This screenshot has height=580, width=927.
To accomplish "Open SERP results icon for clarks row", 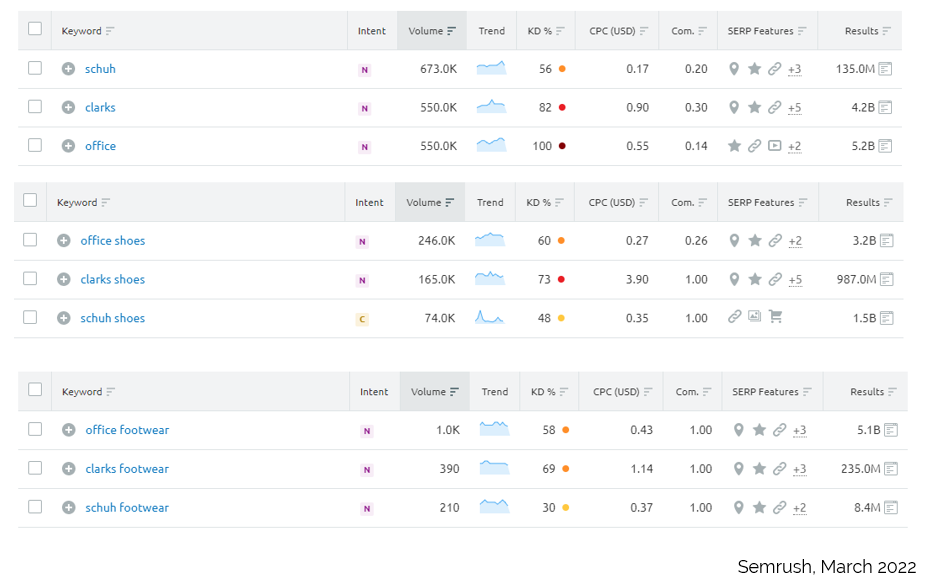I will (x=885, y=108).
